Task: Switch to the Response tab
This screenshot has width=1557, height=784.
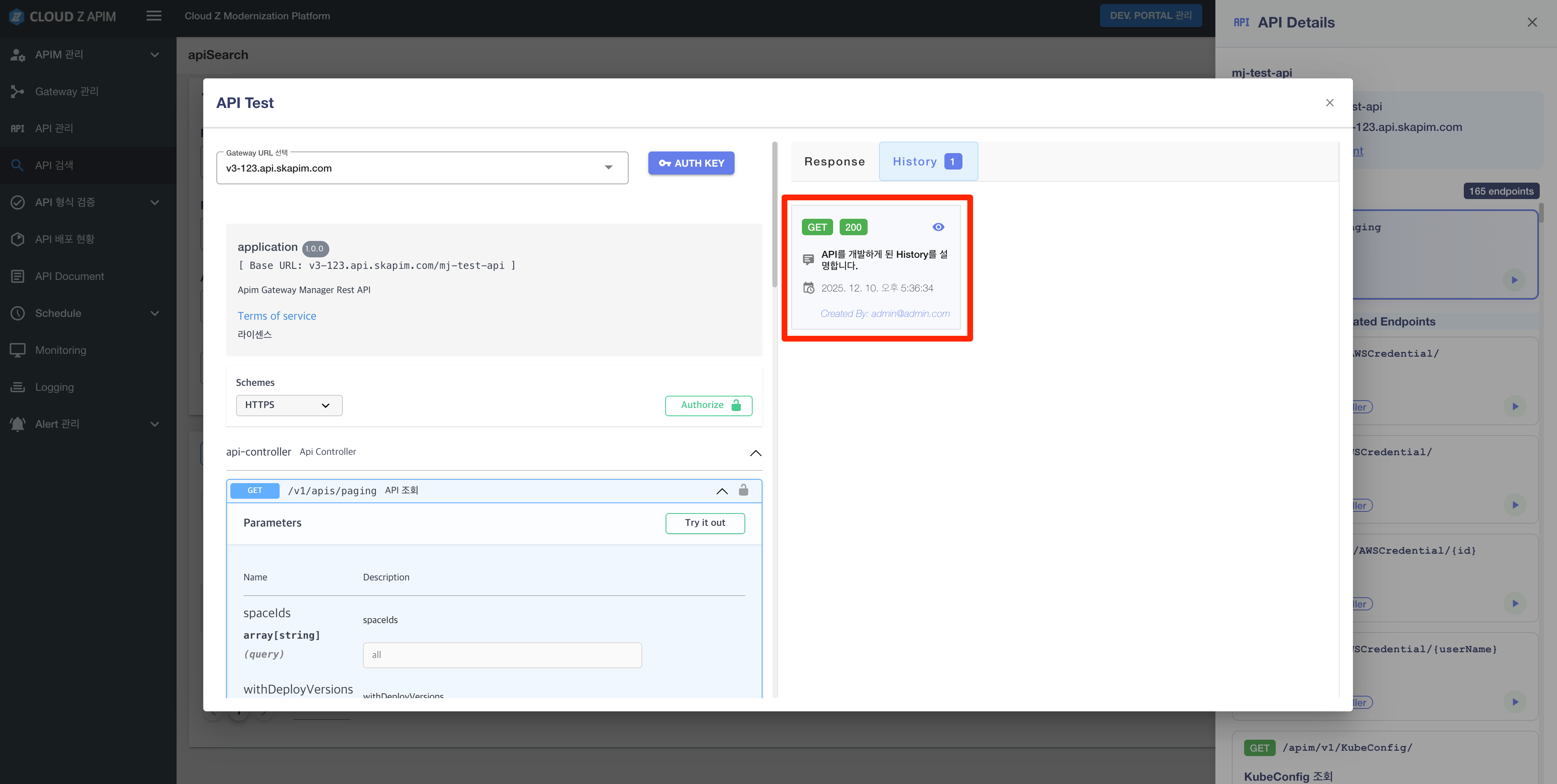Action: pos(834,161)
